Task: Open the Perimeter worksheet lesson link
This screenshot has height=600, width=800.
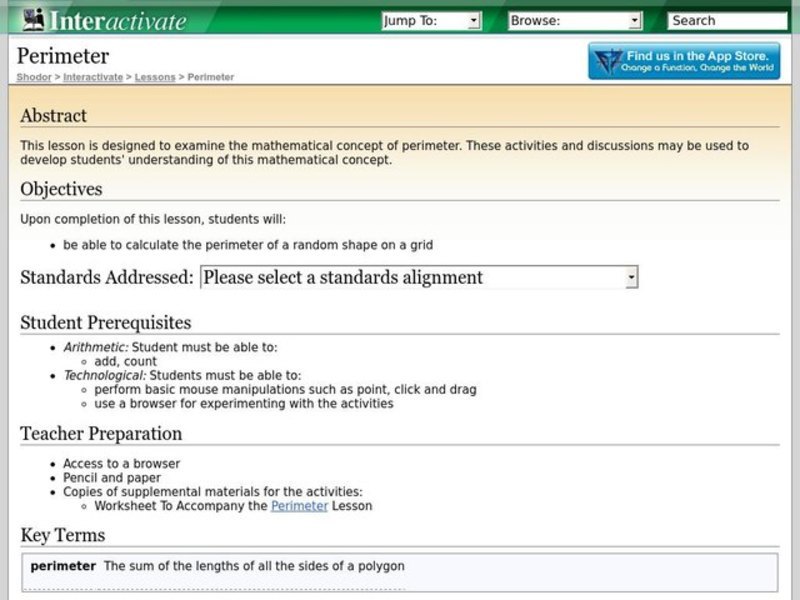Action: coord(299,506)
